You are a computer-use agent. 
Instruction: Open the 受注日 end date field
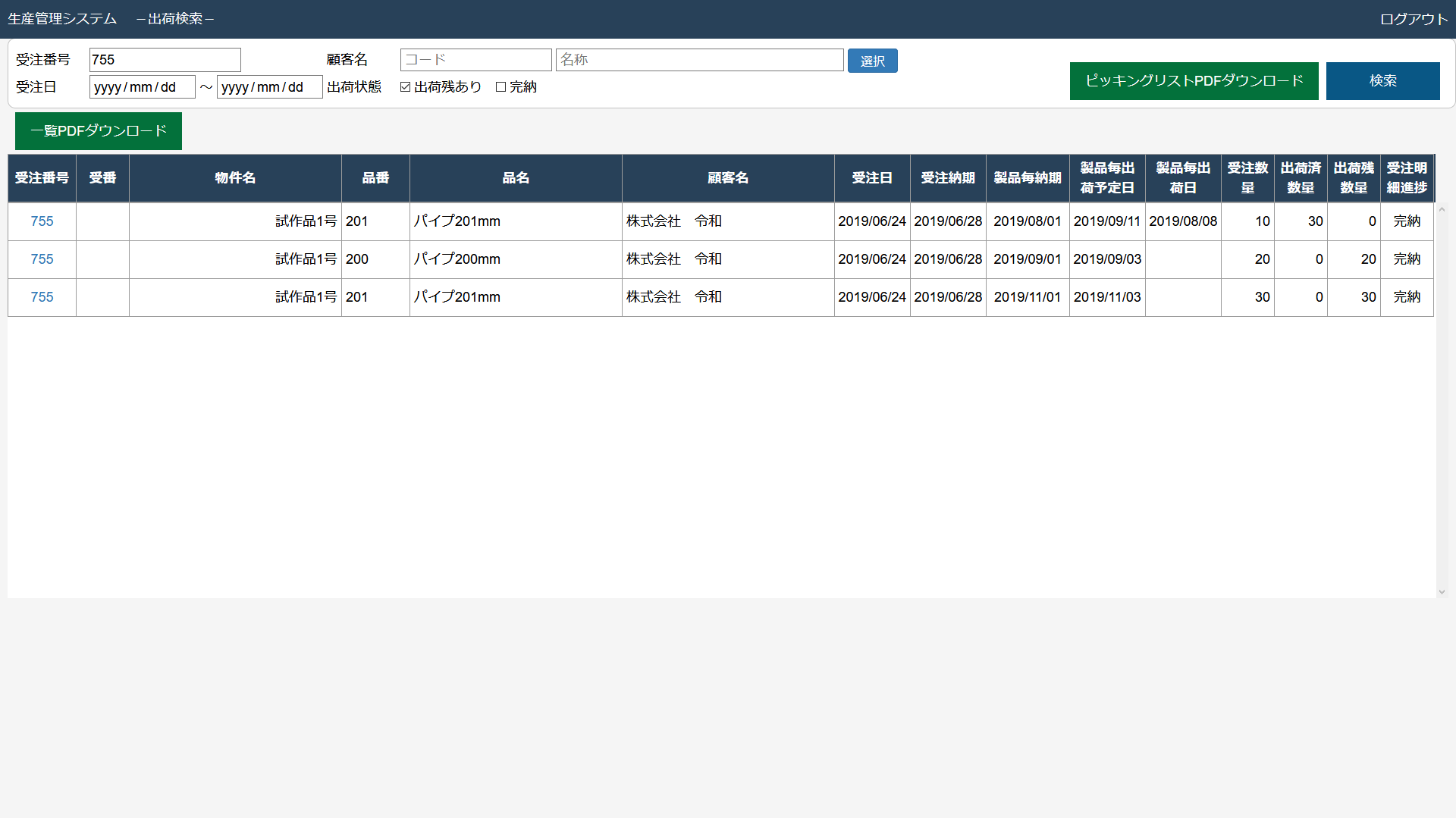tap(269, 87)
